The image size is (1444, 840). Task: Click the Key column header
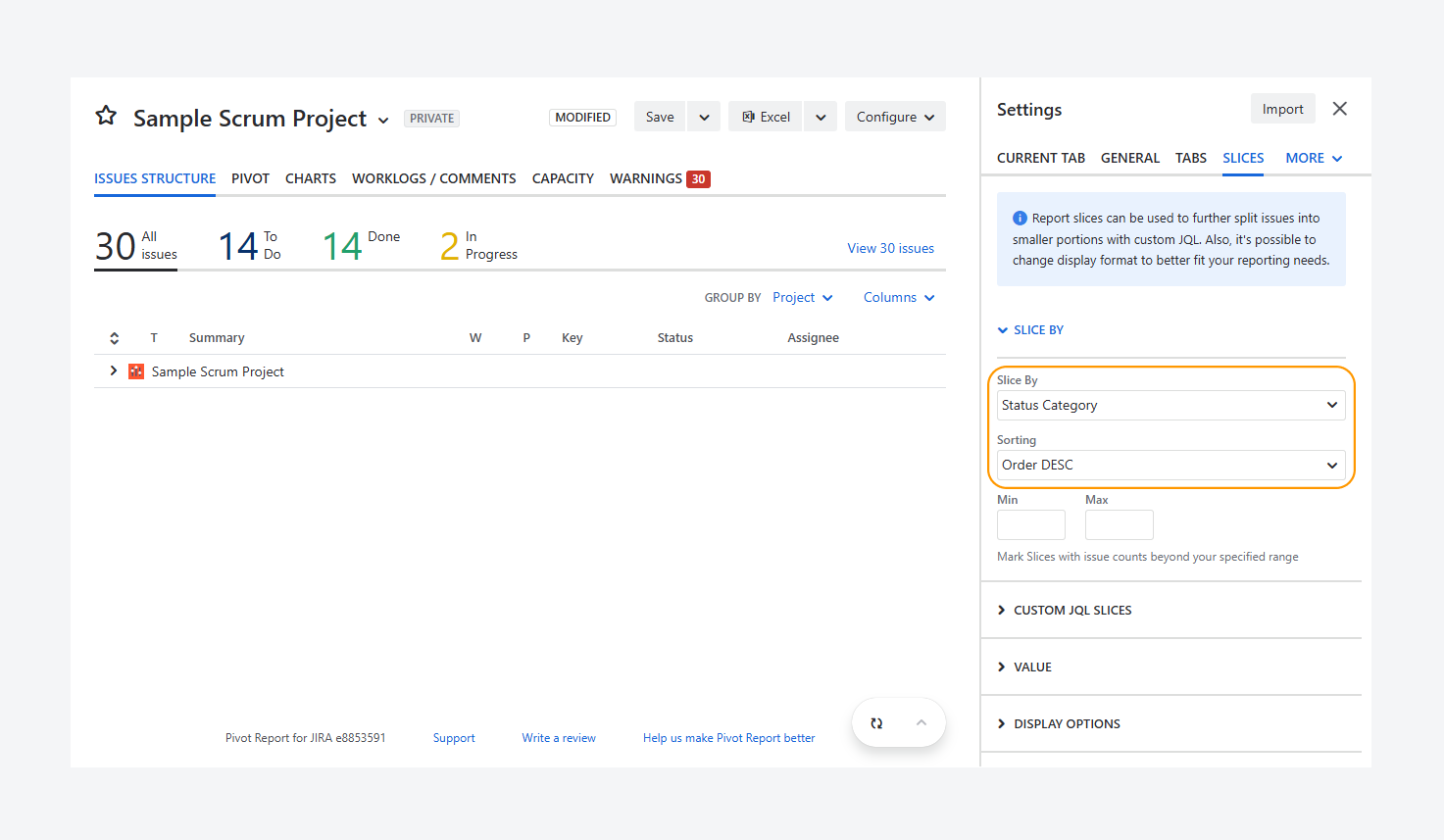tap(573, 338)
